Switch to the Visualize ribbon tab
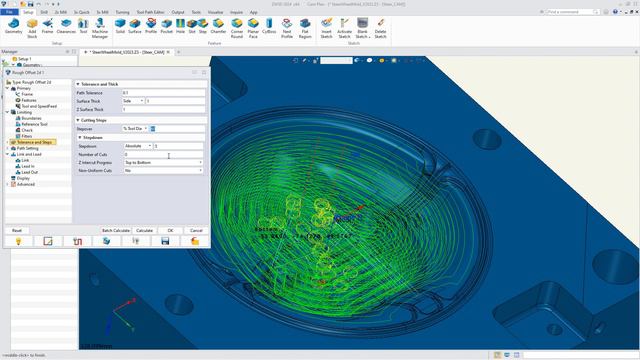This screenshot has height=360, width=640. pos(215,12)
